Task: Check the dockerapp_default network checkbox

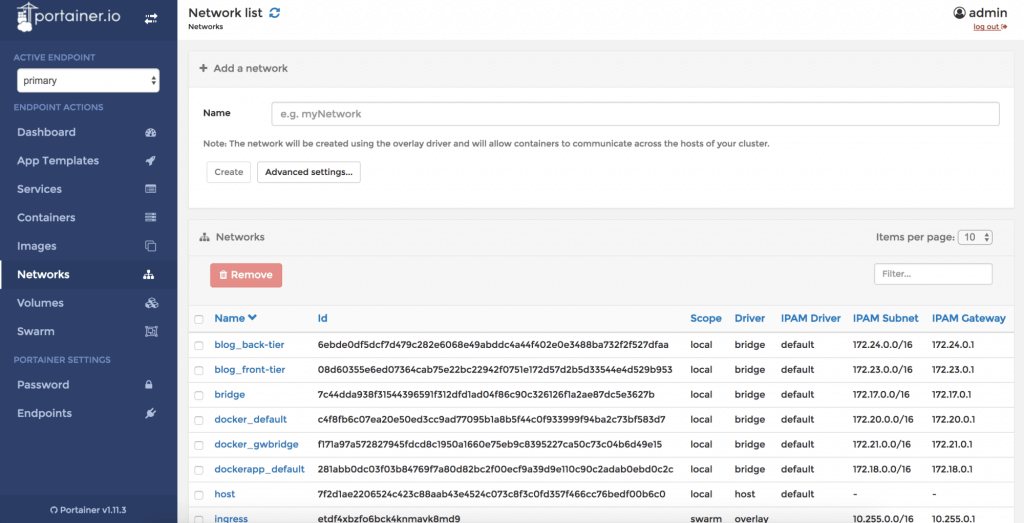Action: (x=199, y=470)
